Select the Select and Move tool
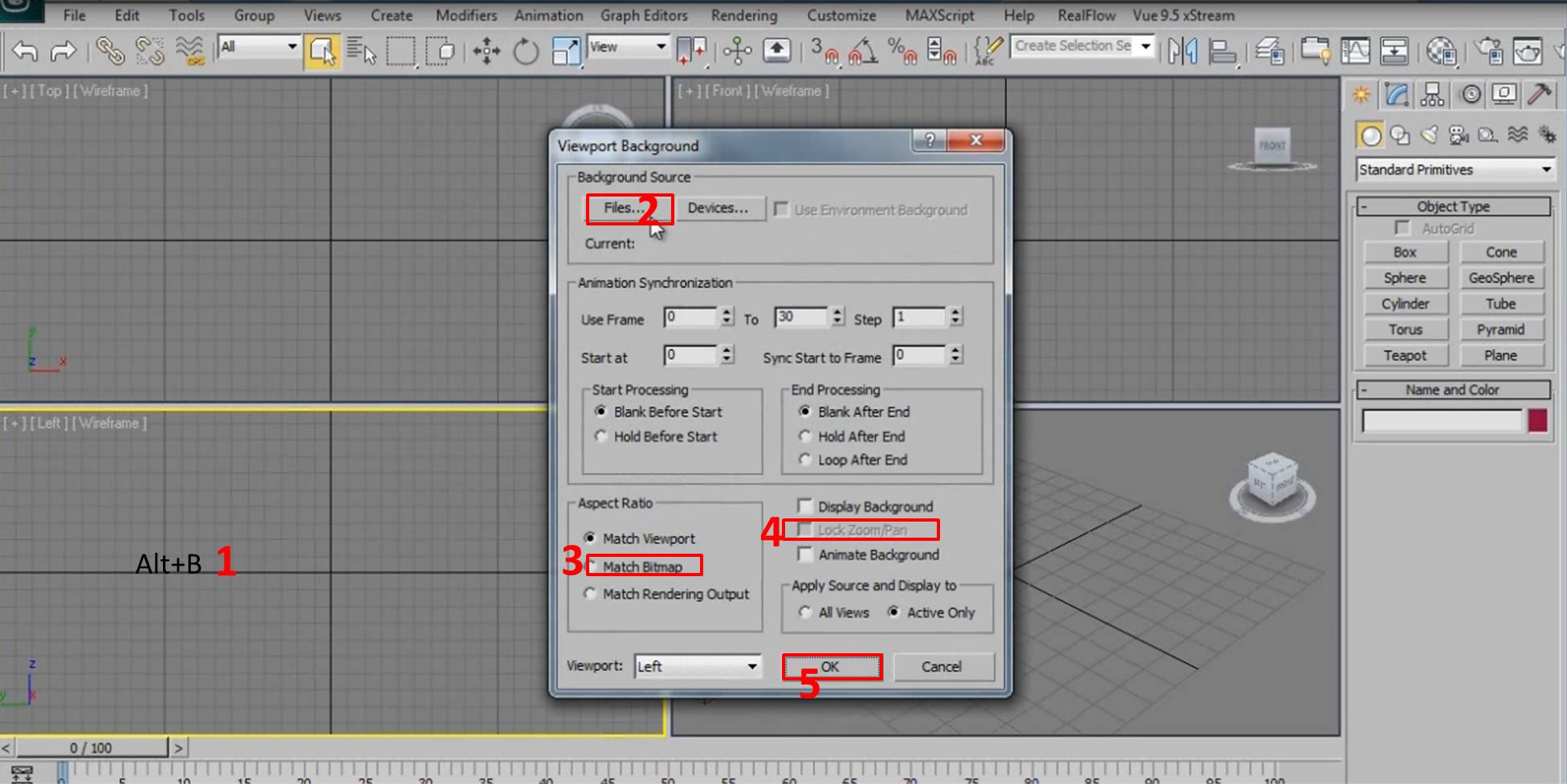The image size is (1567, 784). pyautogui.click(x=486, y=52)
